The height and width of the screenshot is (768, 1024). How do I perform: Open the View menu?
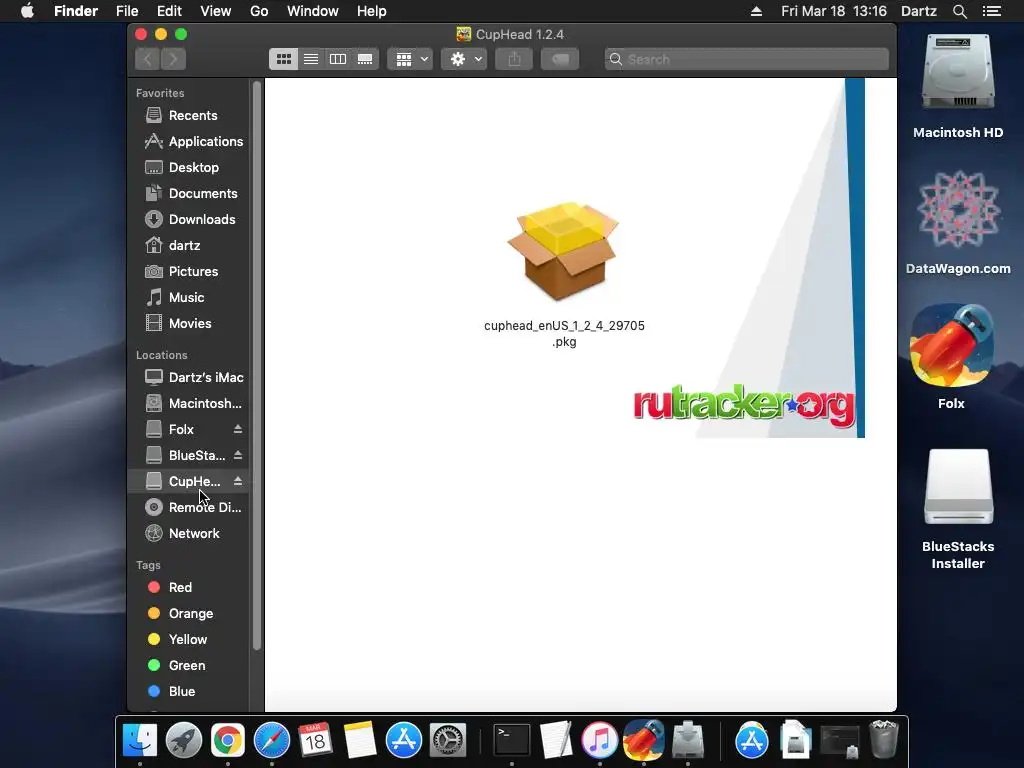(216, 11)
